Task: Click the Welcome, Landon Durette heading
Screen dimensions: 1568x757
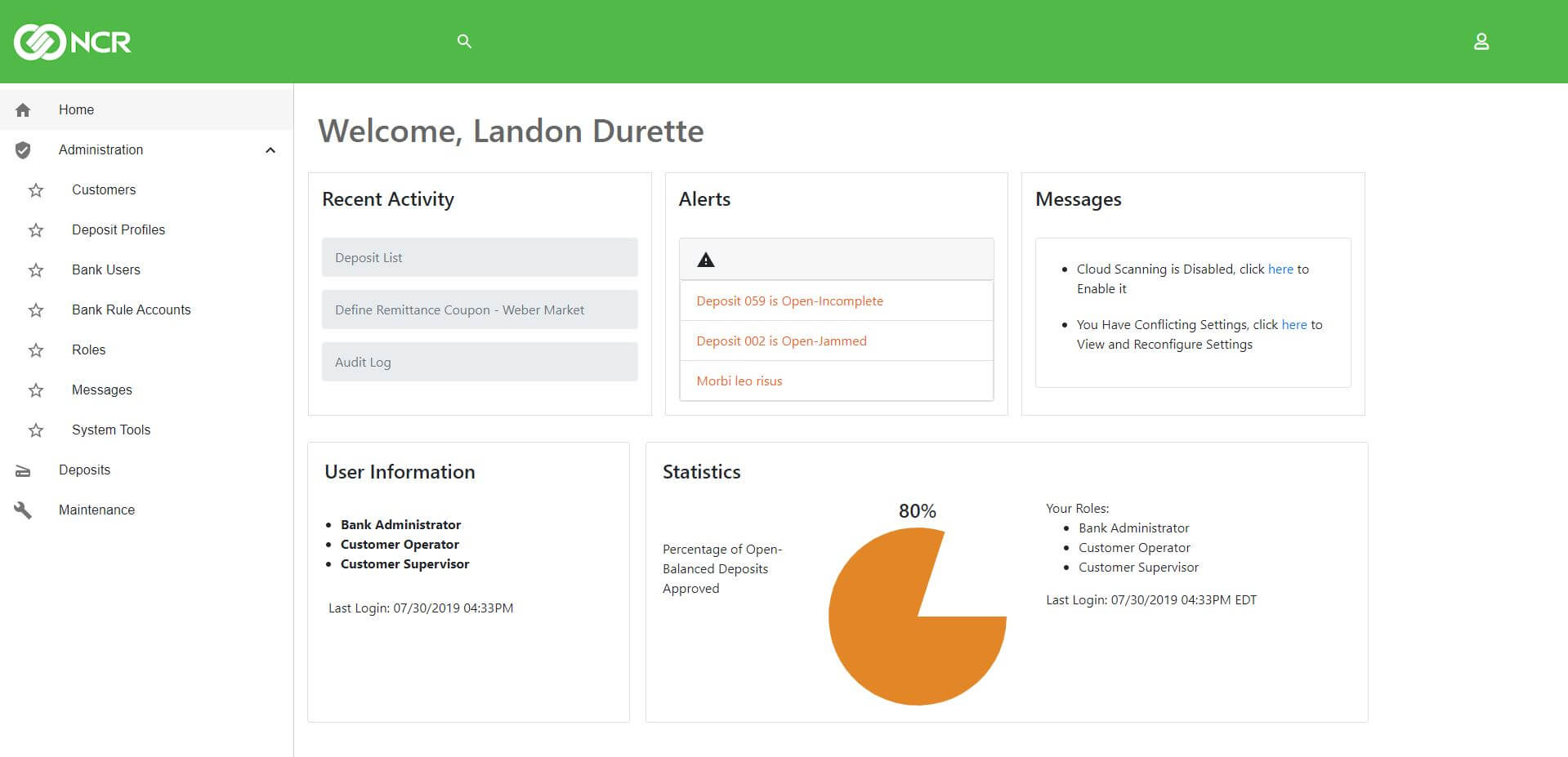Action: pos(511,131)
